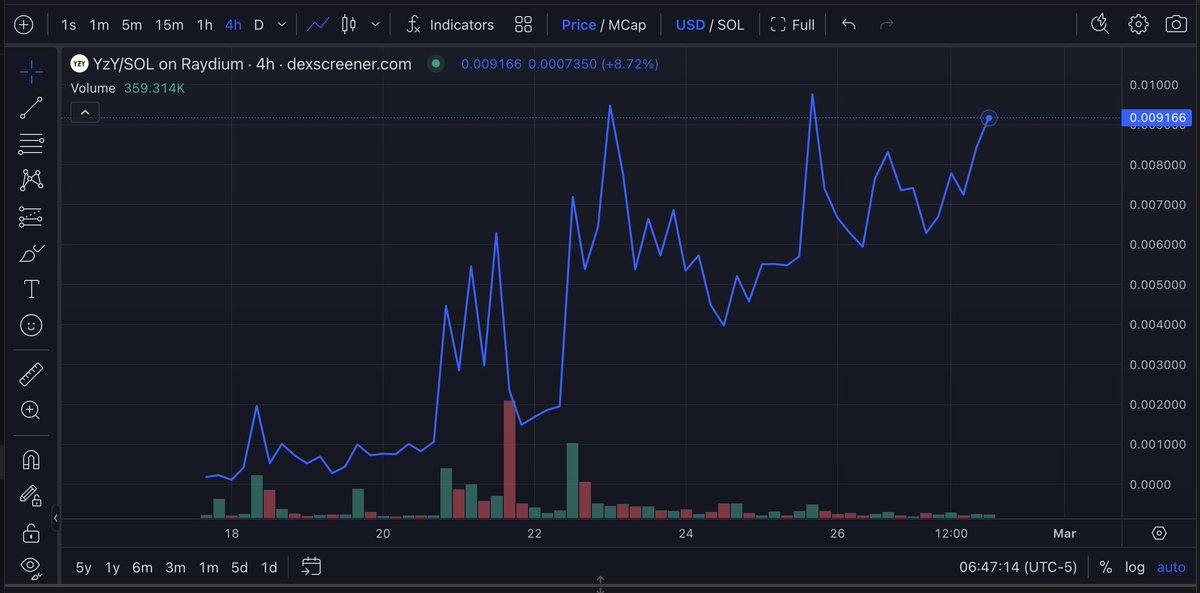Switch to the line chart style

pyautogui.click(x=319, y=24)
